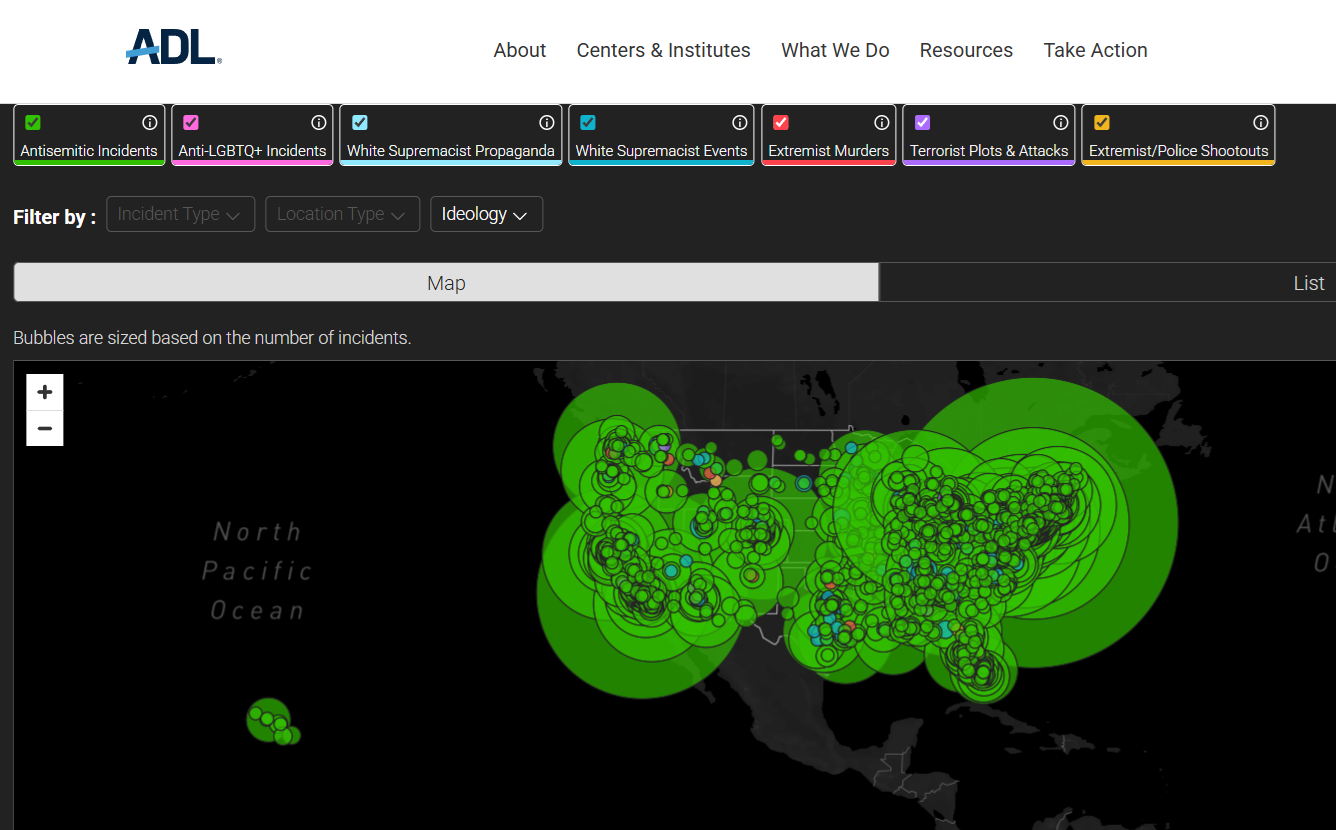
Task: Uncheck Extremist/Police Shootouts checkbox
Action: click(1102, 123)
